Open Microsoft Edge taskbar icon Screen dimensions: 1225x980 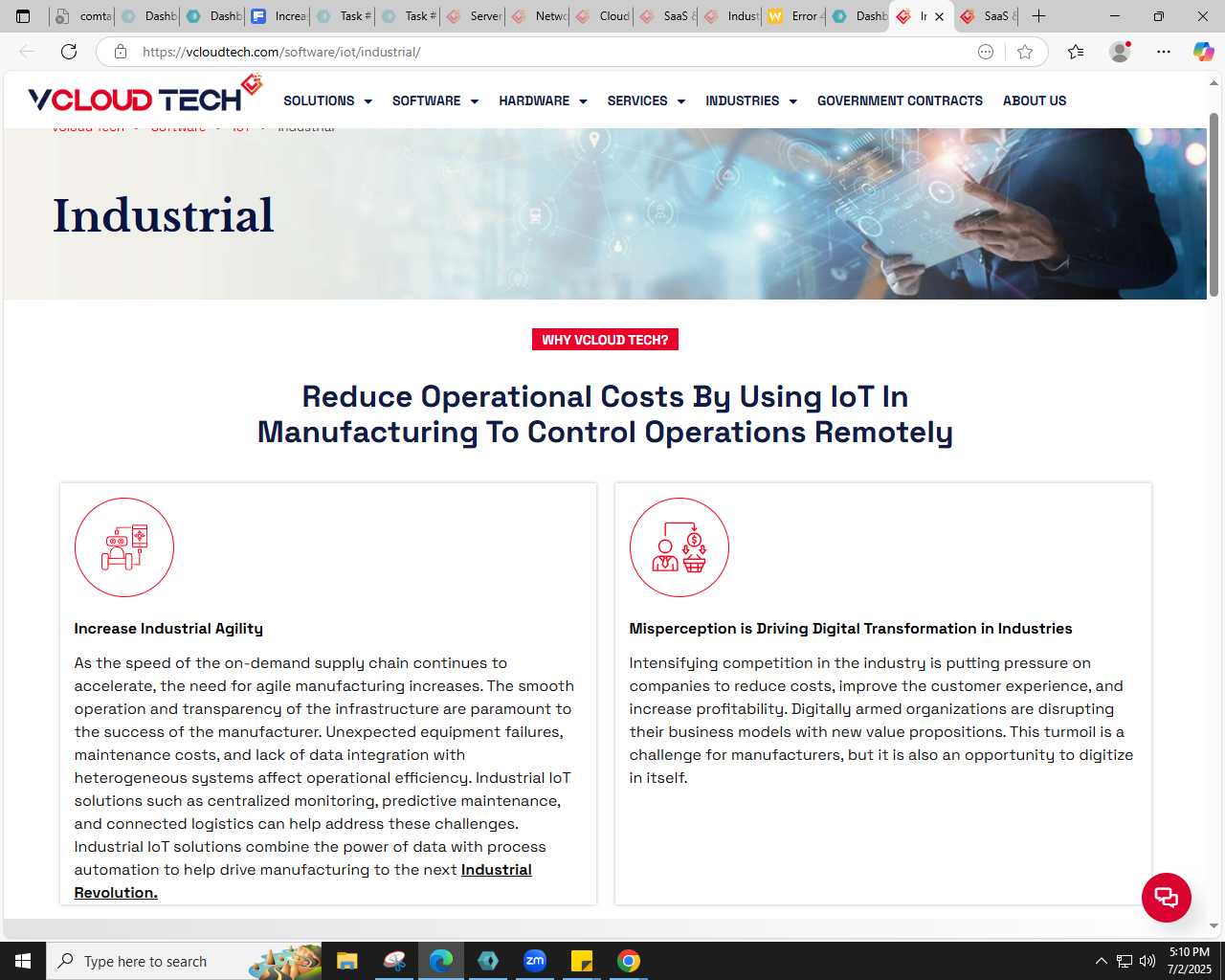[441, 961]
